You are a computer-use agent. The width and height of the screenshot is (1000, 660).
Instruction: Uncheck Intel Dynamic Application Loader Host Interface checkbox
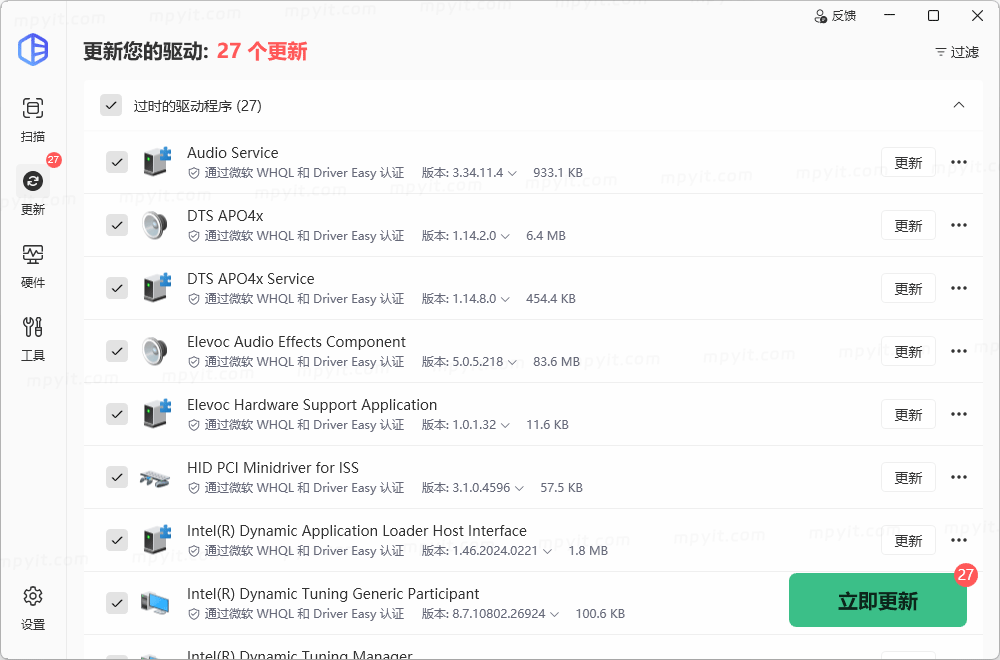point(117,540)
